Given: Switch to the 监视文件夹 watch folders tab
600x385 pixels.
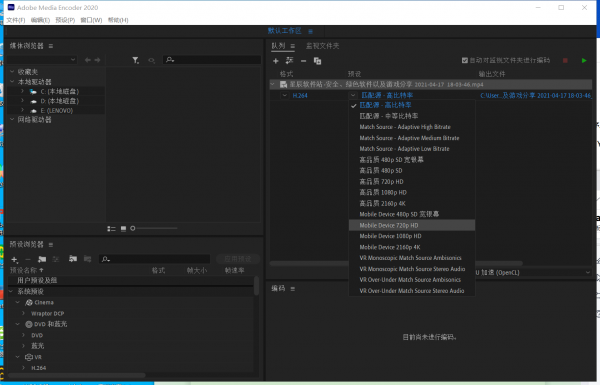Looking at the screenshot, I should pos(322,46).
